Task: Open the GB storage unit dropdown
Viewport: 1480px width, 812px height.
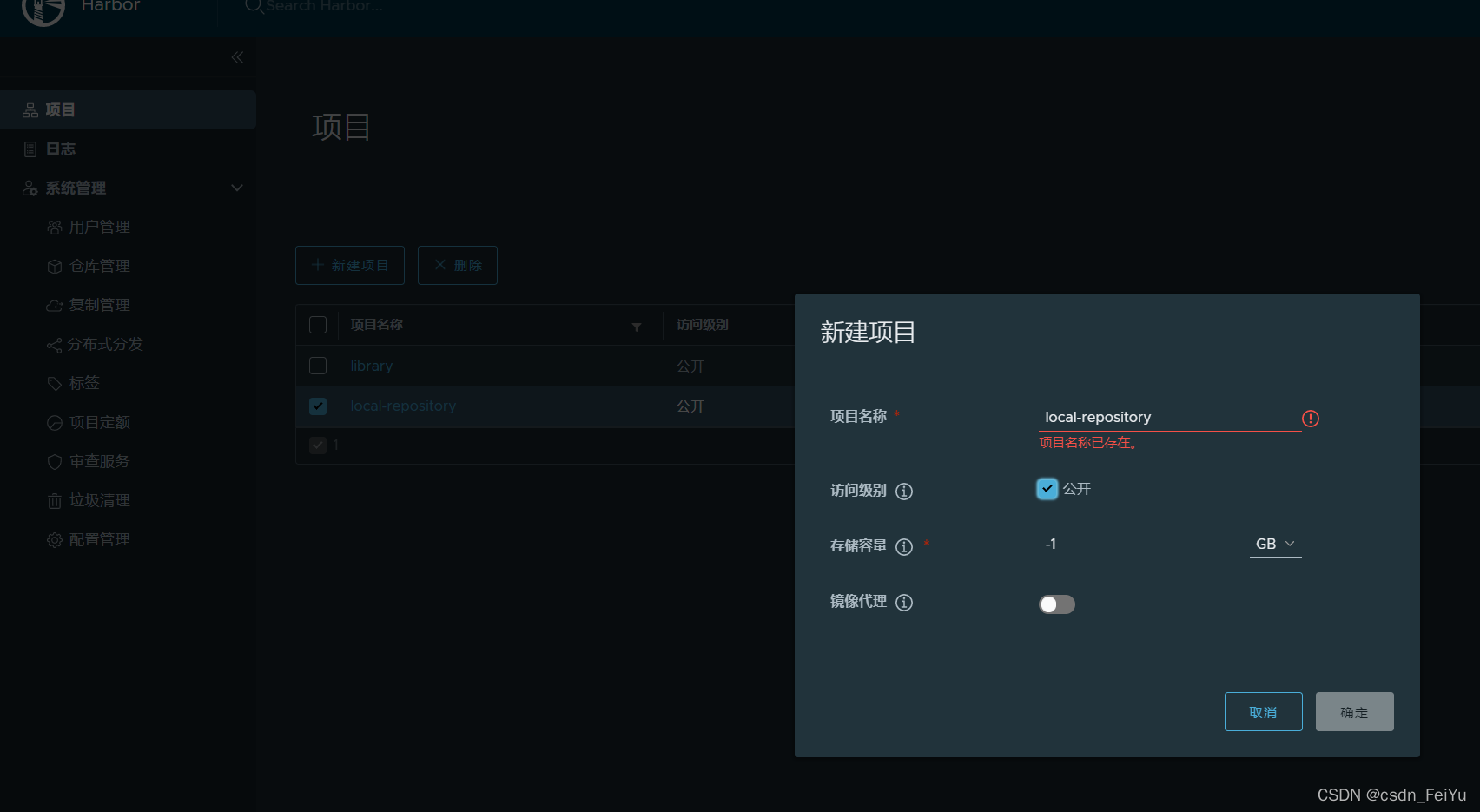Action: pos(1275,544)
